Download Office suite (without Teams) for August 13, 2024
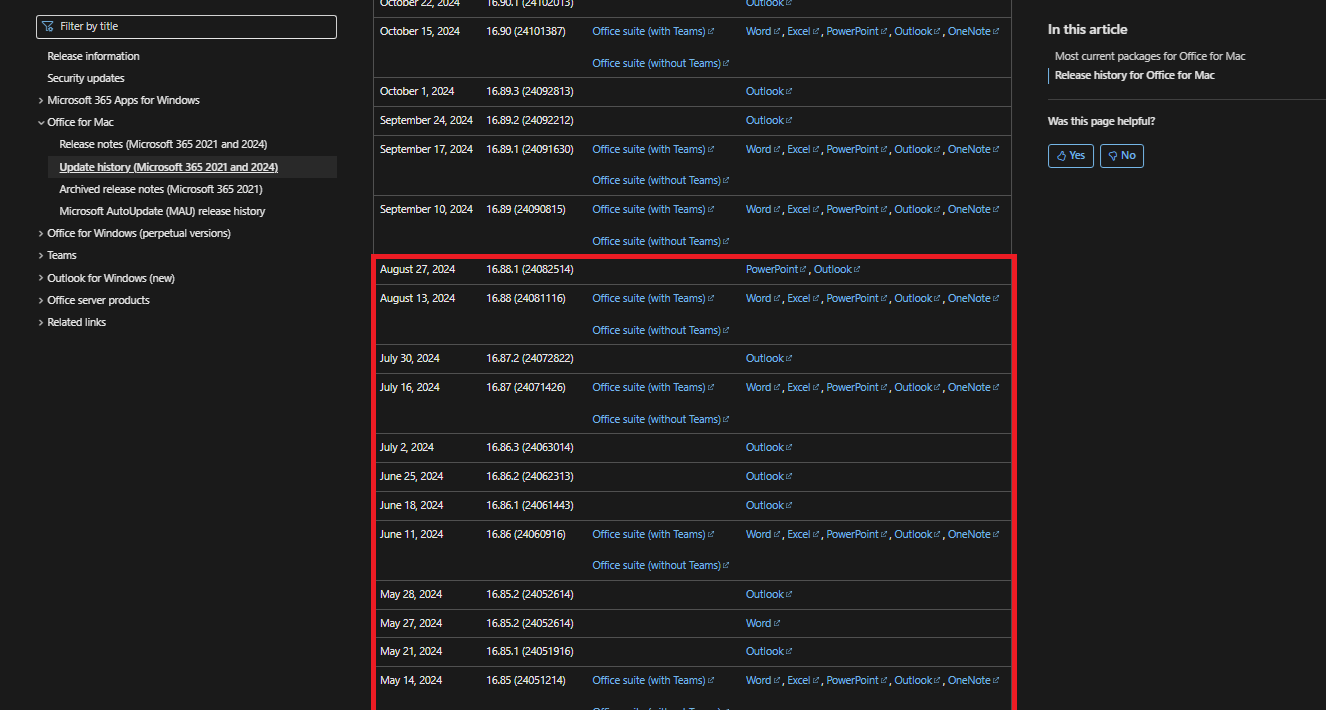 click(661, 330)
